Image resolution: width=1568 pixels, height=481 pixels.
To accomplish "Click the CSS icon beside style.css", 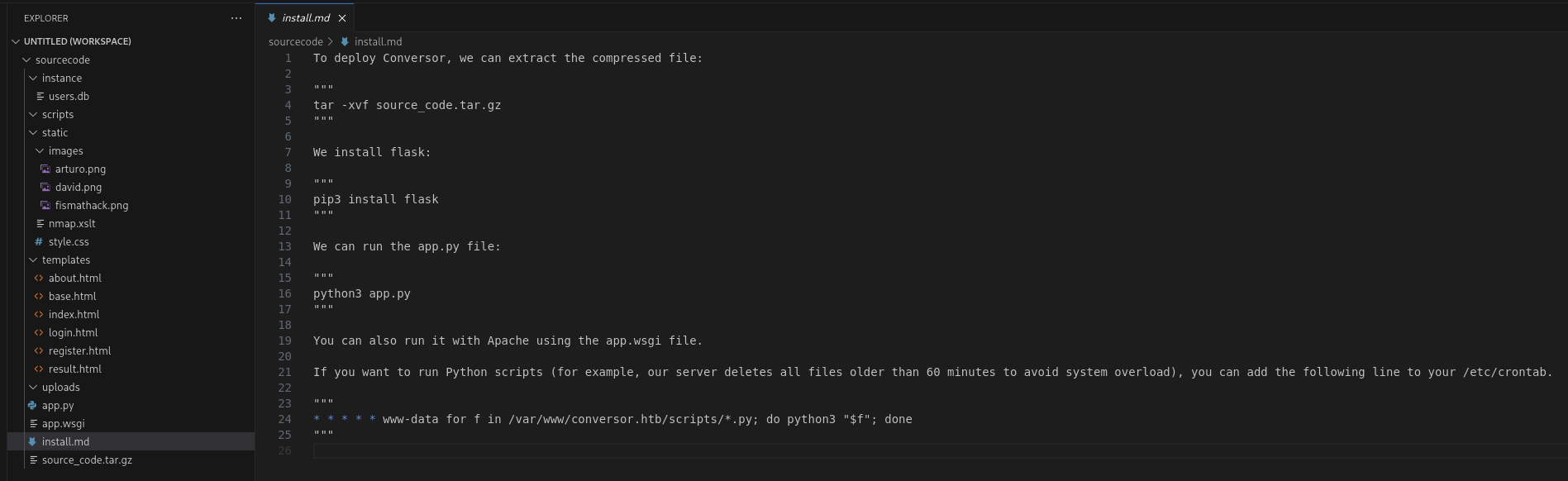I will click(x=38, y=241).
